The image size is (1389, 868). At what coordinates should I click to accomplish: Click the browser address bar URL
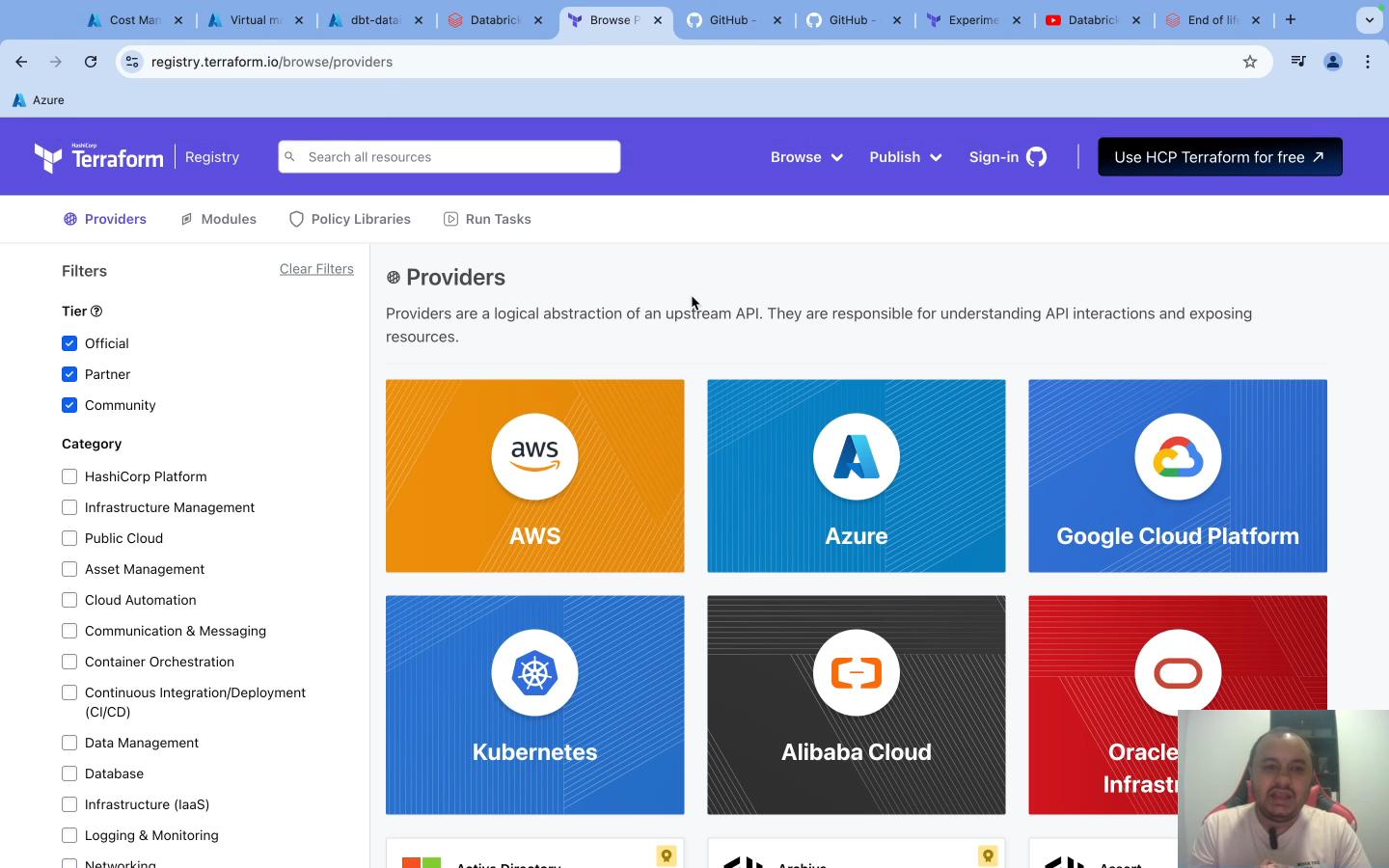coord(272,62)
